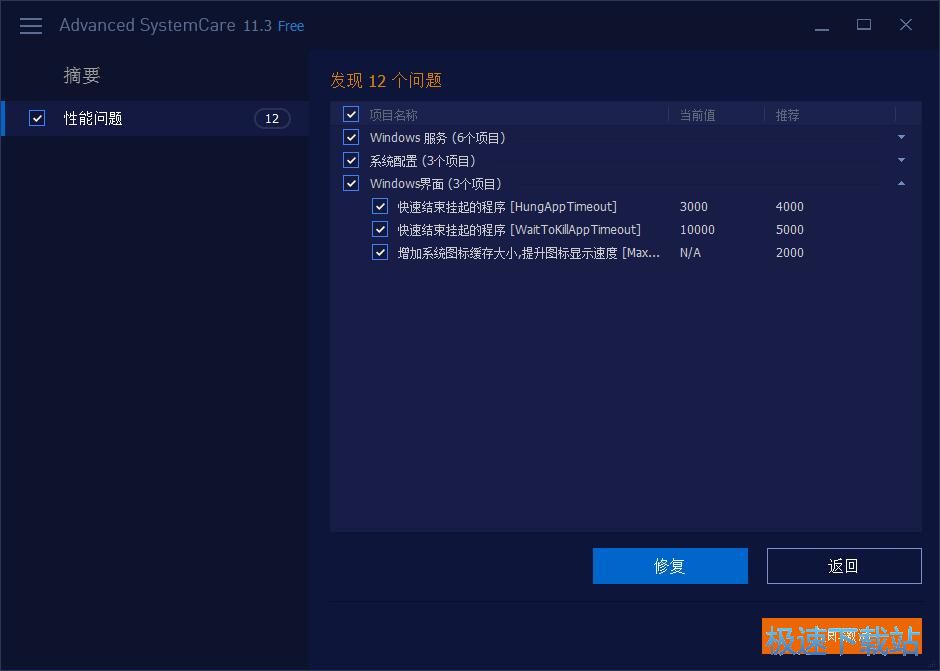Expand the 系统配置 group arrow
Image resolution: width=940 pixels, height=671 pixels.
901,160
